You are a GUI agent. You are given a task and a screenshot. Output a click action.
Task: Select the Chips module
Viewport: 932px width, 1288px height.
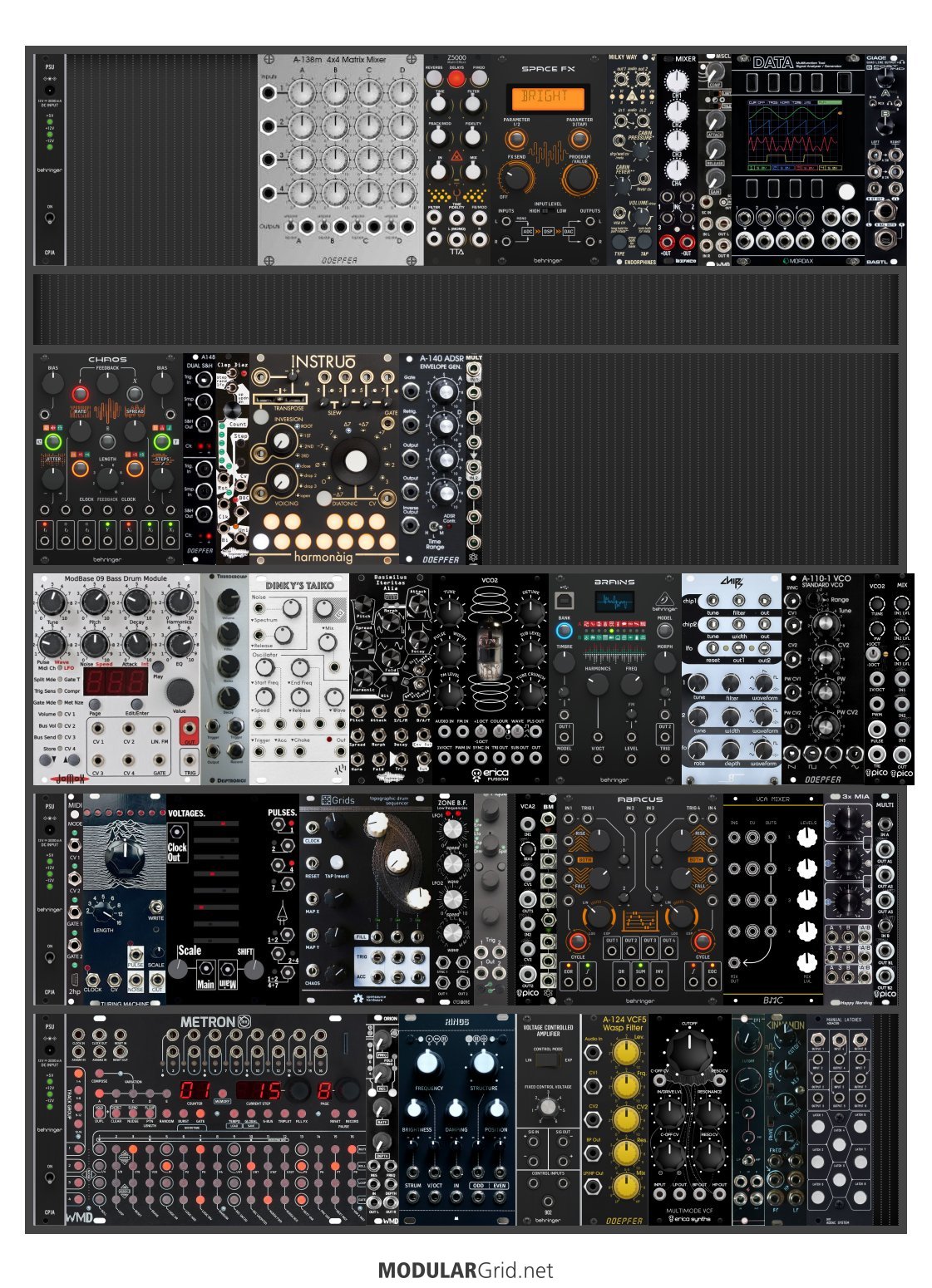pyautogui.click(x=732, y=679)
